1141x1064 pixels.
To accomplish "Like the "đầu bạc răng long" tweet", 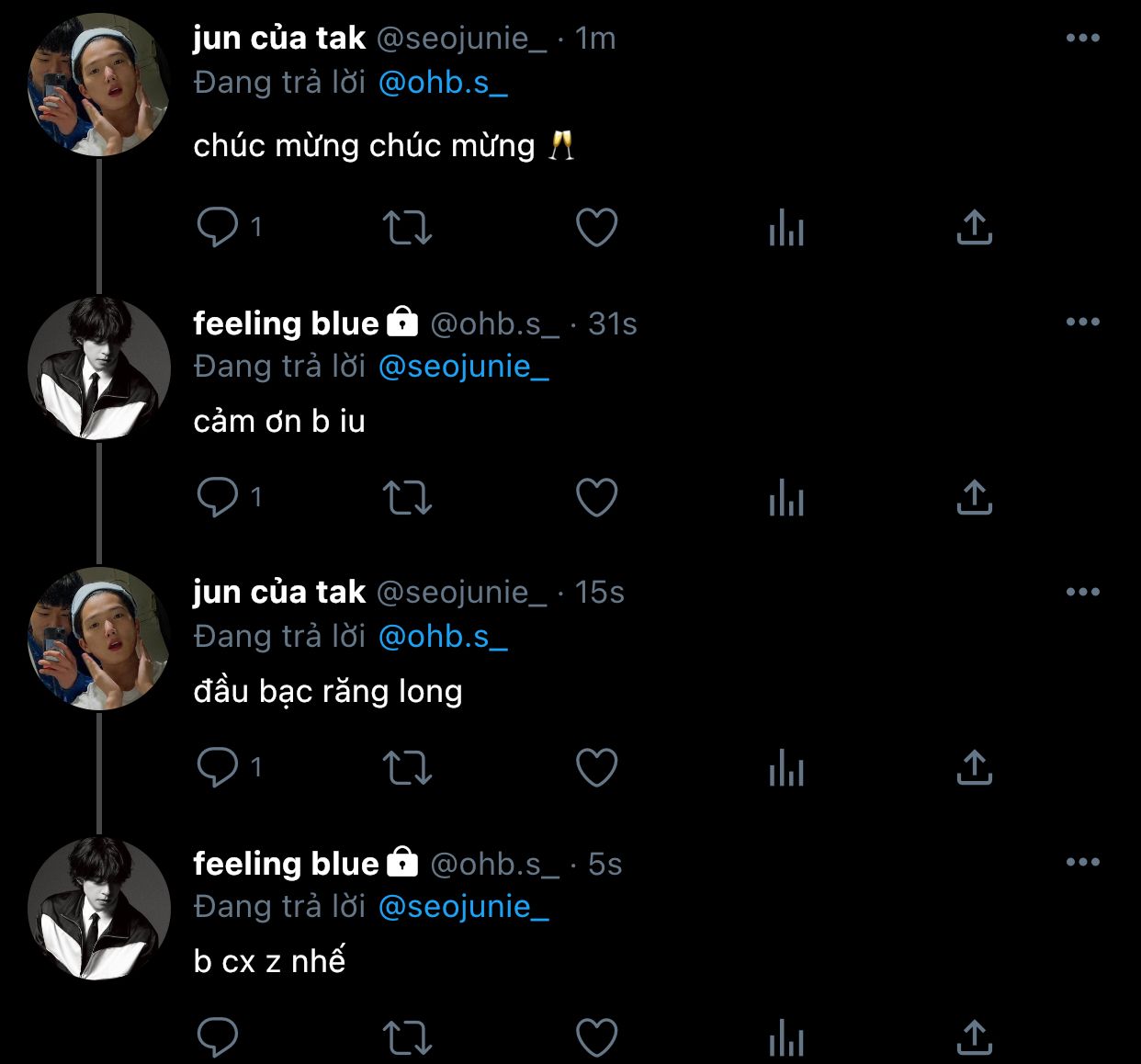I will tap(596, 767).
